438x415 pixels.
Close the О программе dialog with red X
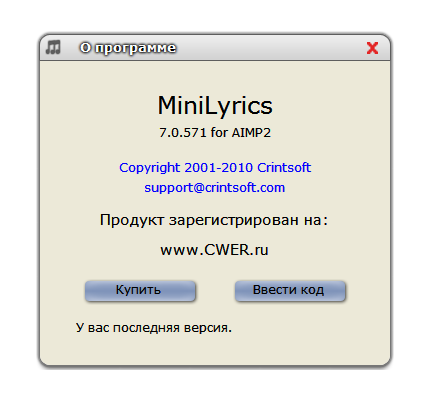point(372,48)
